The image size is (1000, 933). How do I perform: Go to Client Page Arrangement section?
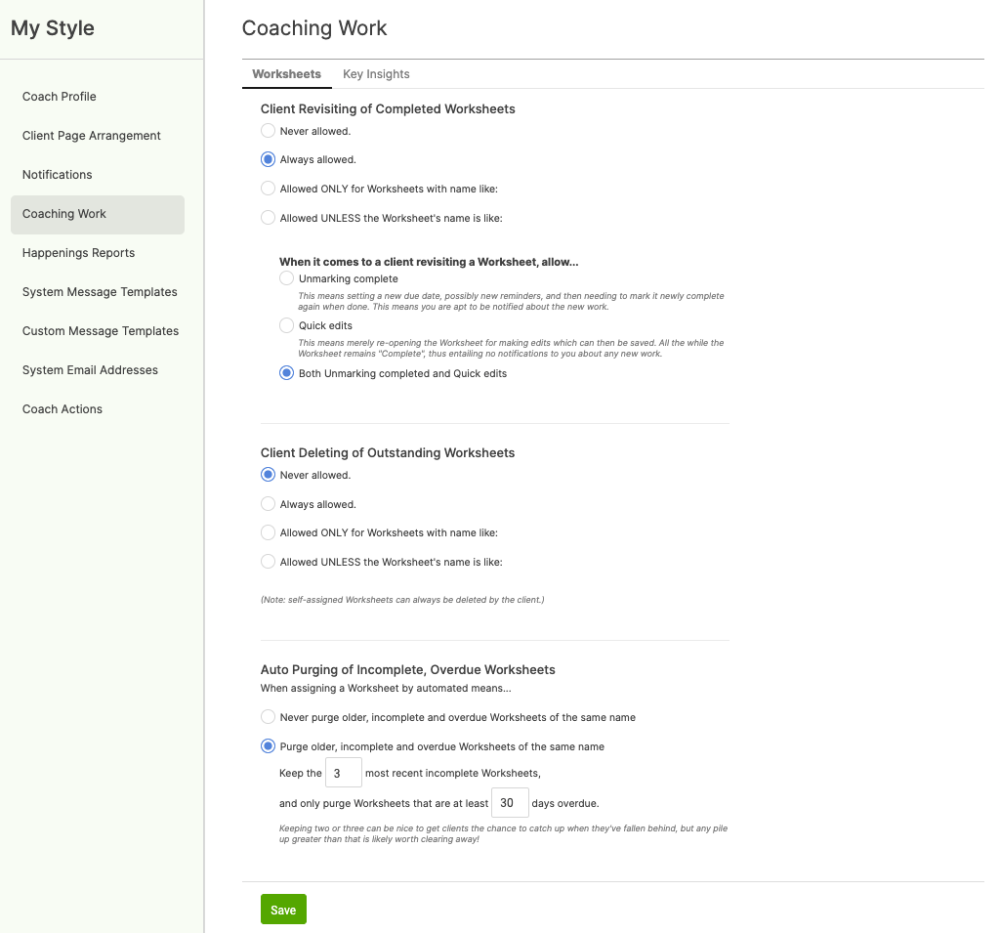coord(91,136)
